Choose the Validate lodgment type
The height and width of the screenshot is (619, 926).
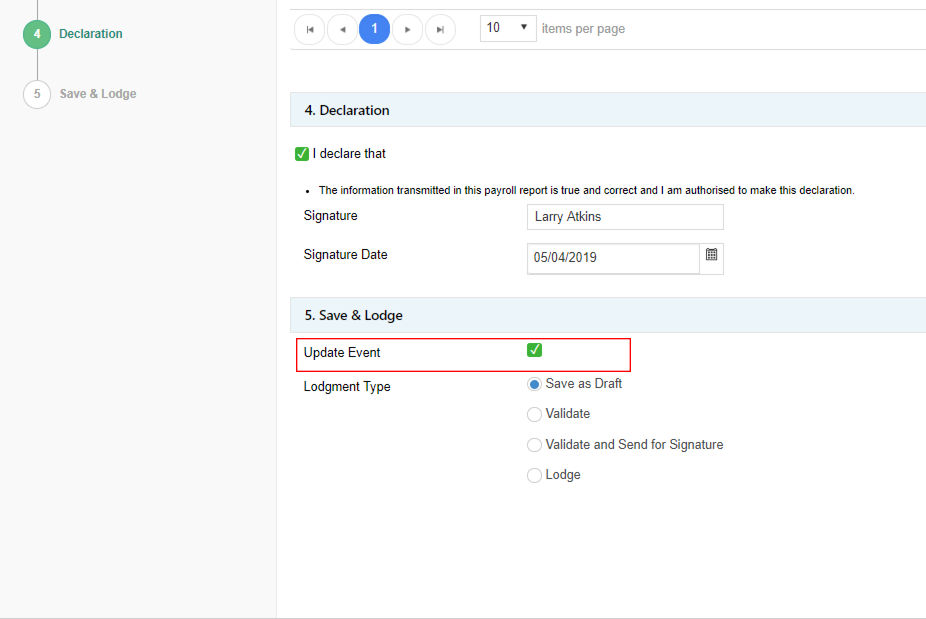coord(534,414)
